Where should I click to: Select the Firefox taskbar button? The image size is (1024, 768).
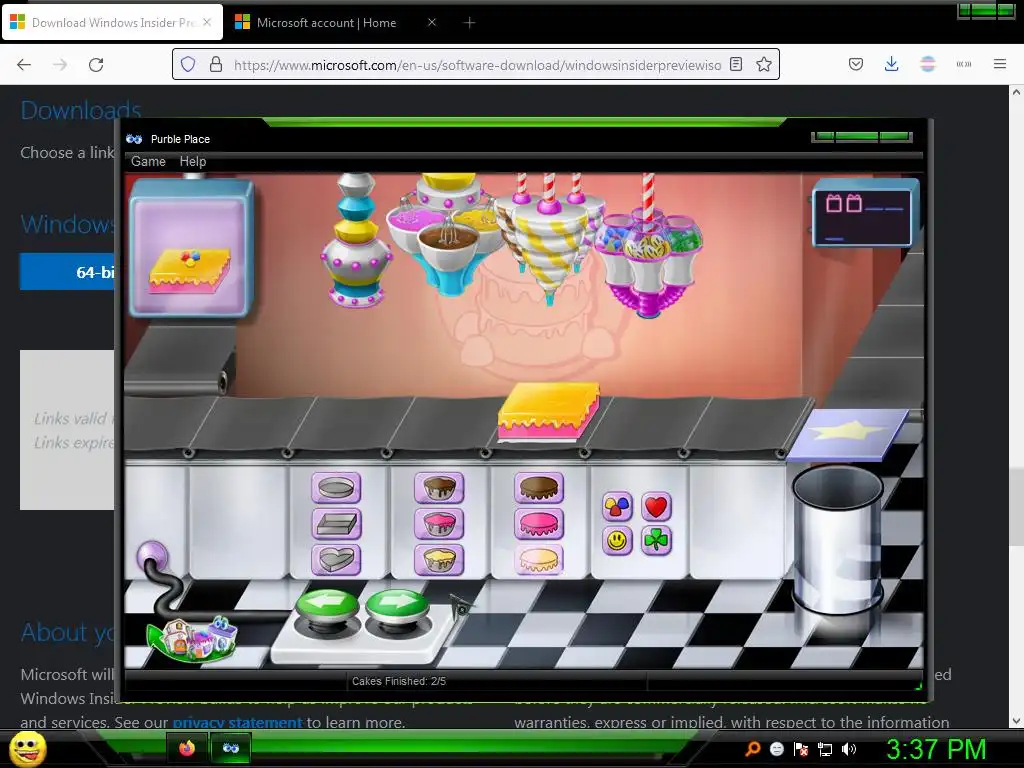187,748
